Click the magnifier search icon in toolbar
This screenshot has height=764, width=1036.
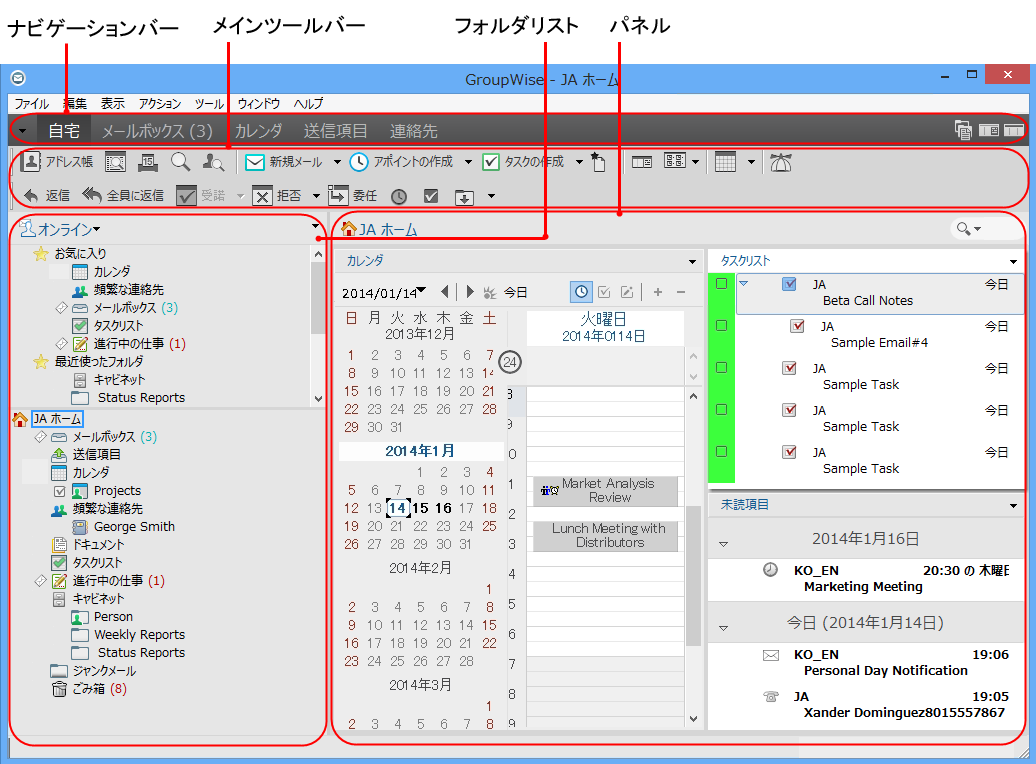click(180, 162)
